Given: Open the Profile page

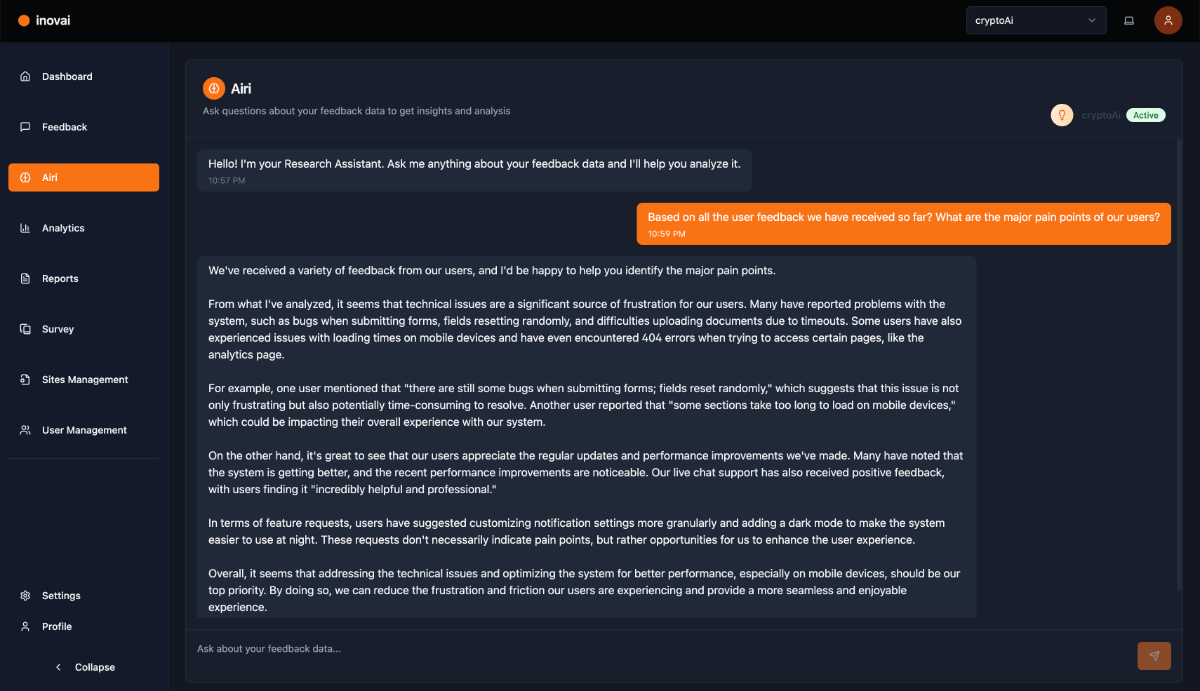Looking at the screenshot, I should [56, 627].
